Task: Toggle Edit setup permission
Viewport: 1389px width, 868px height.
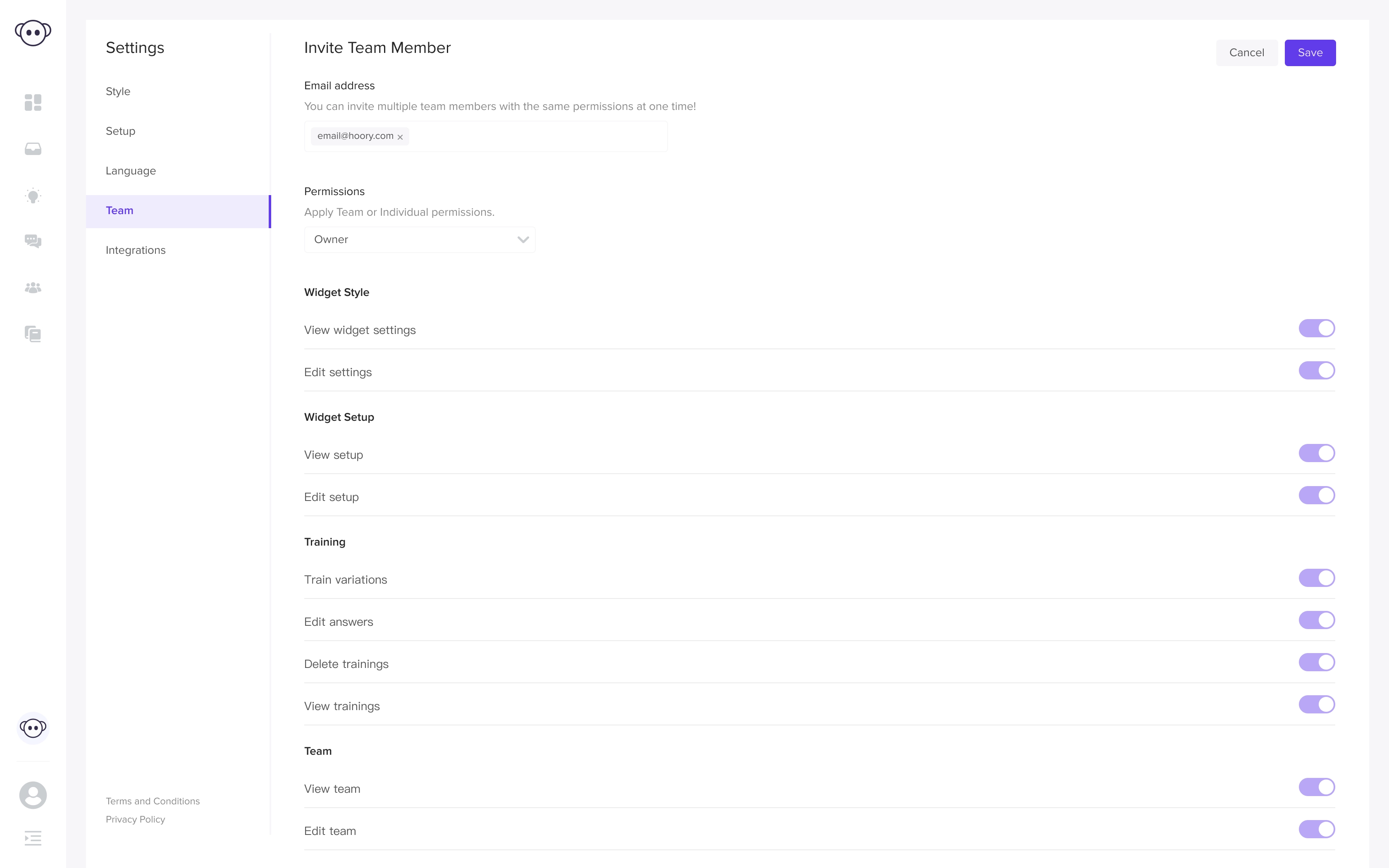Action: point(1317,495)
